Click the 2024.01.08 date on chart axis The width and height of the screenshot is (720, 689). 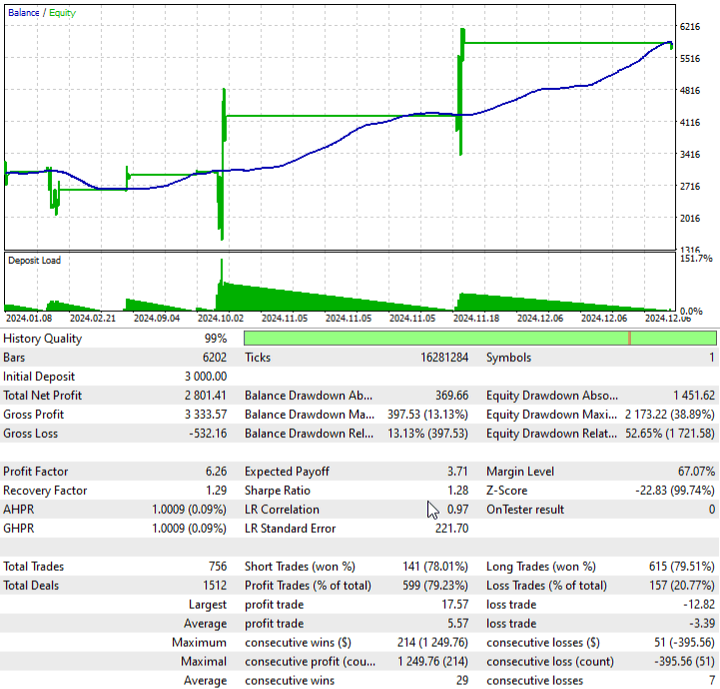pos(28,318)
